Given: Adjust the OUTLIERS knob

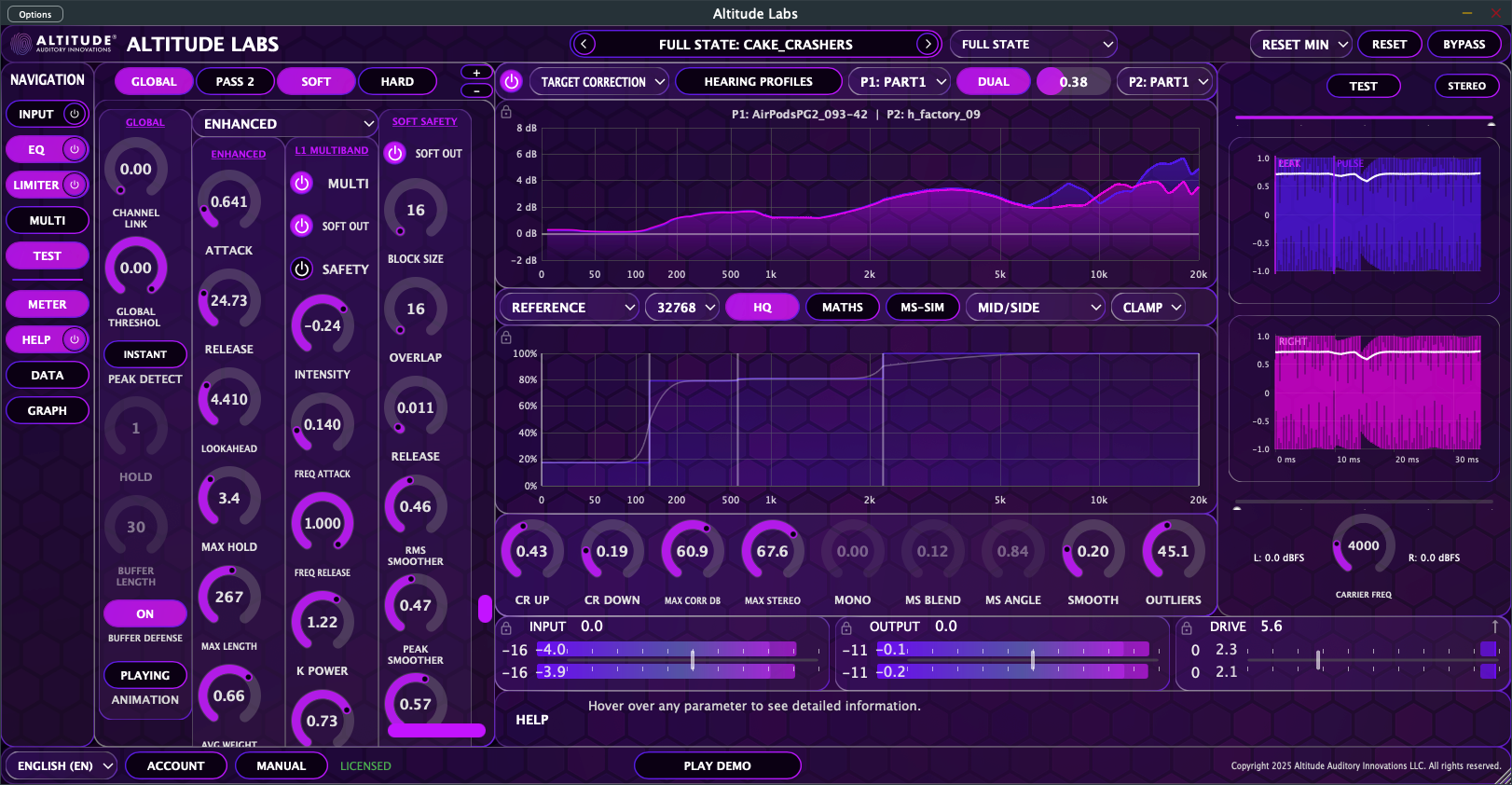Looking at the screenshot, I should coord(1174,551).
